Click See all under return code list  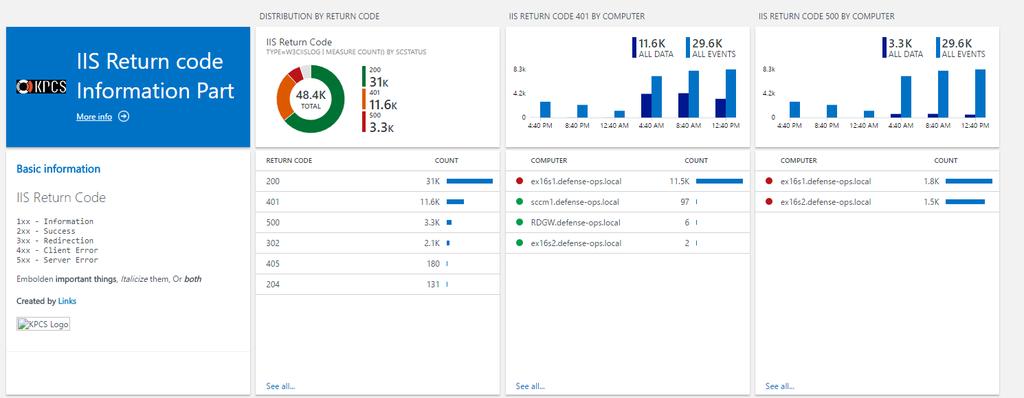[x=280, y=386]
